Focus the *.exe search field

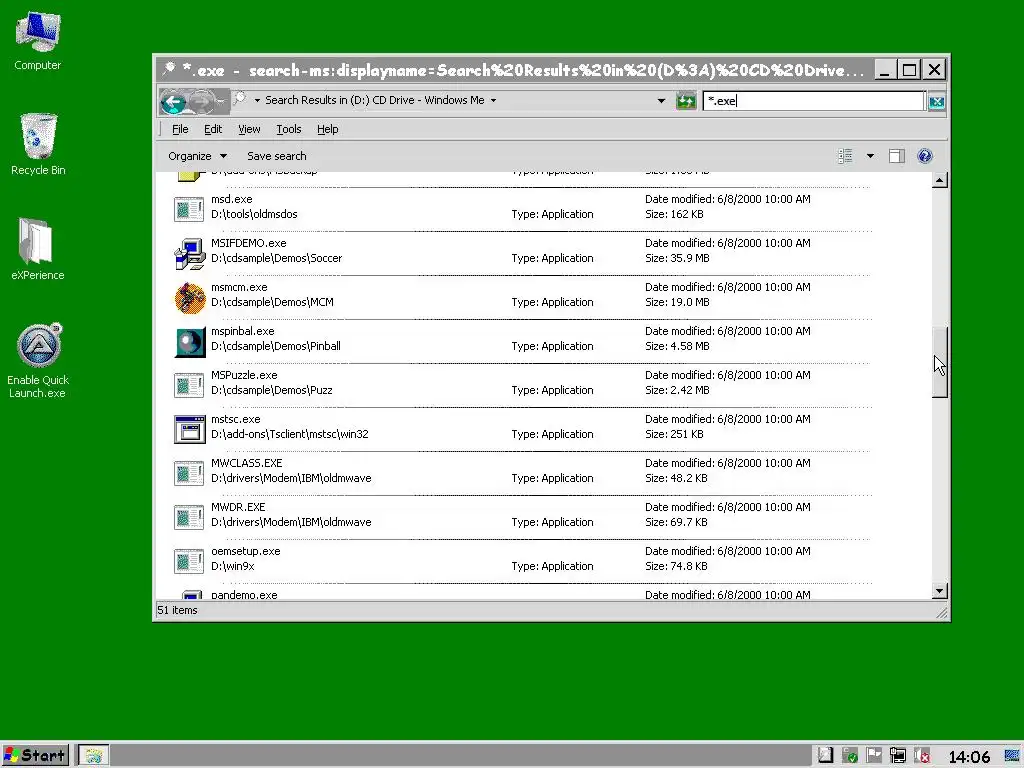click(x=814, y=101)
